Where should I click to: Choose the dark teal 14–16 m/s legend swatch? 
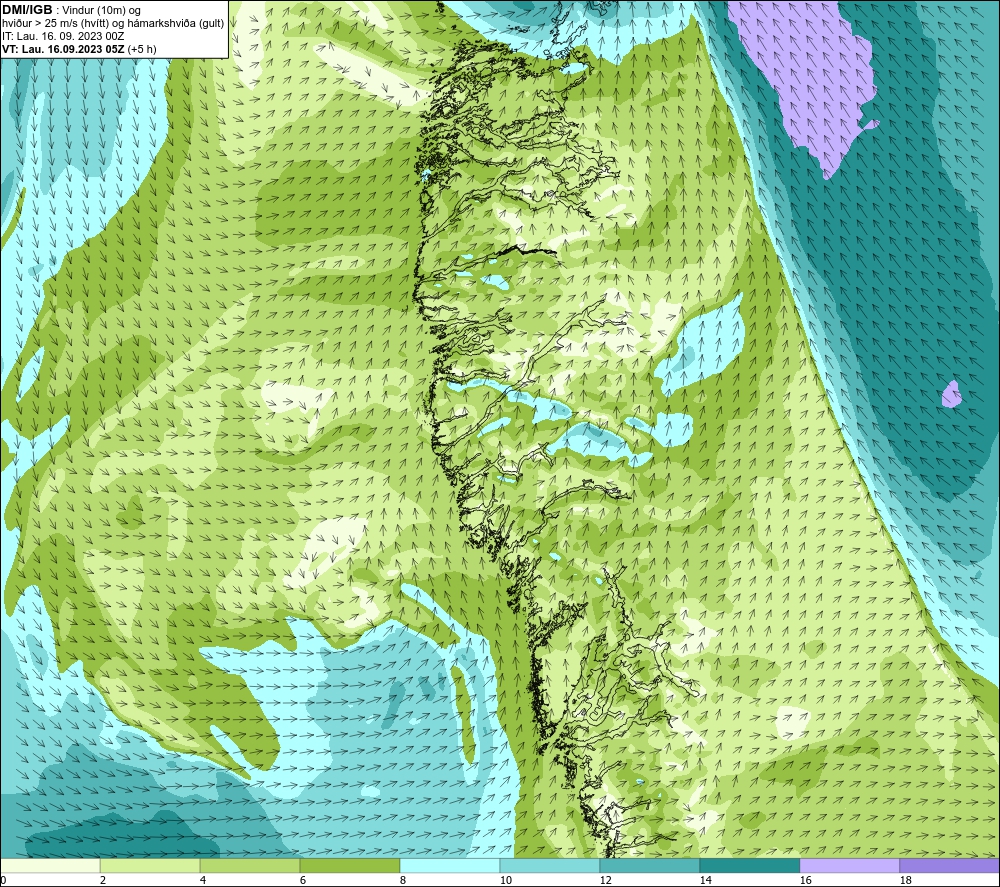point(749,865)
